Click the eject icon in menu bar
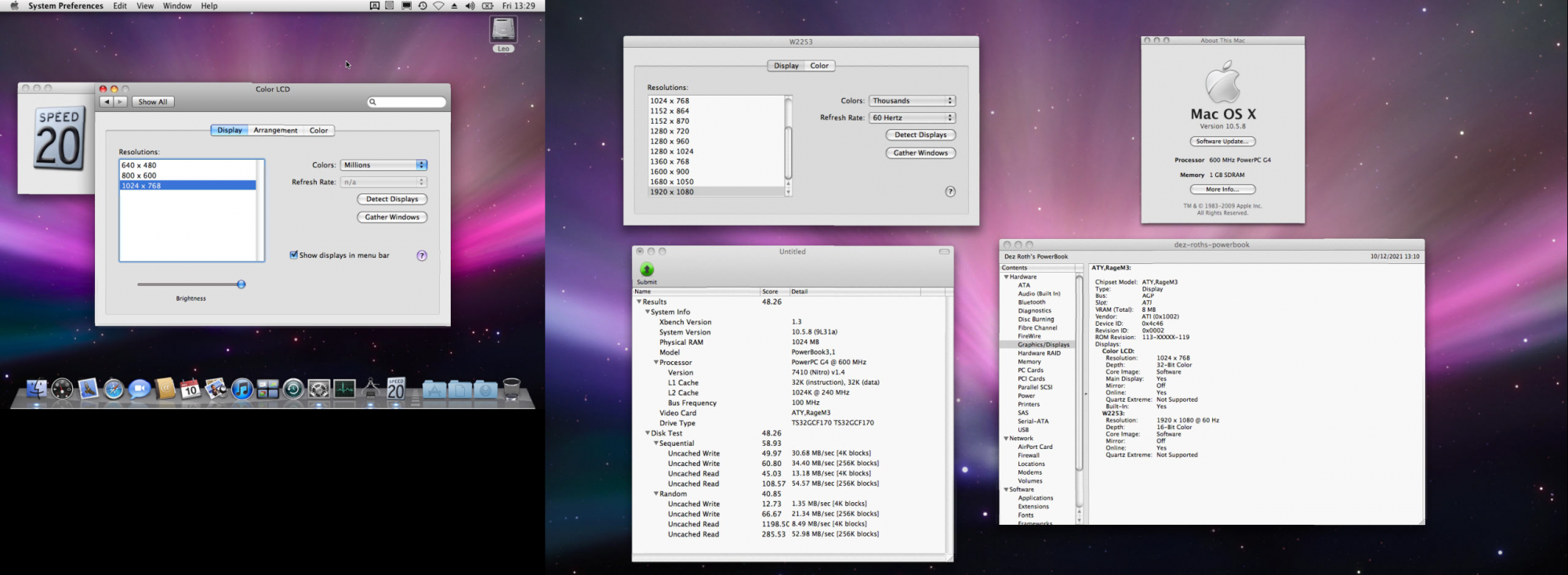Image resolution: width=1568 pixels, height=575 pixels. click(x=455, y=5)
